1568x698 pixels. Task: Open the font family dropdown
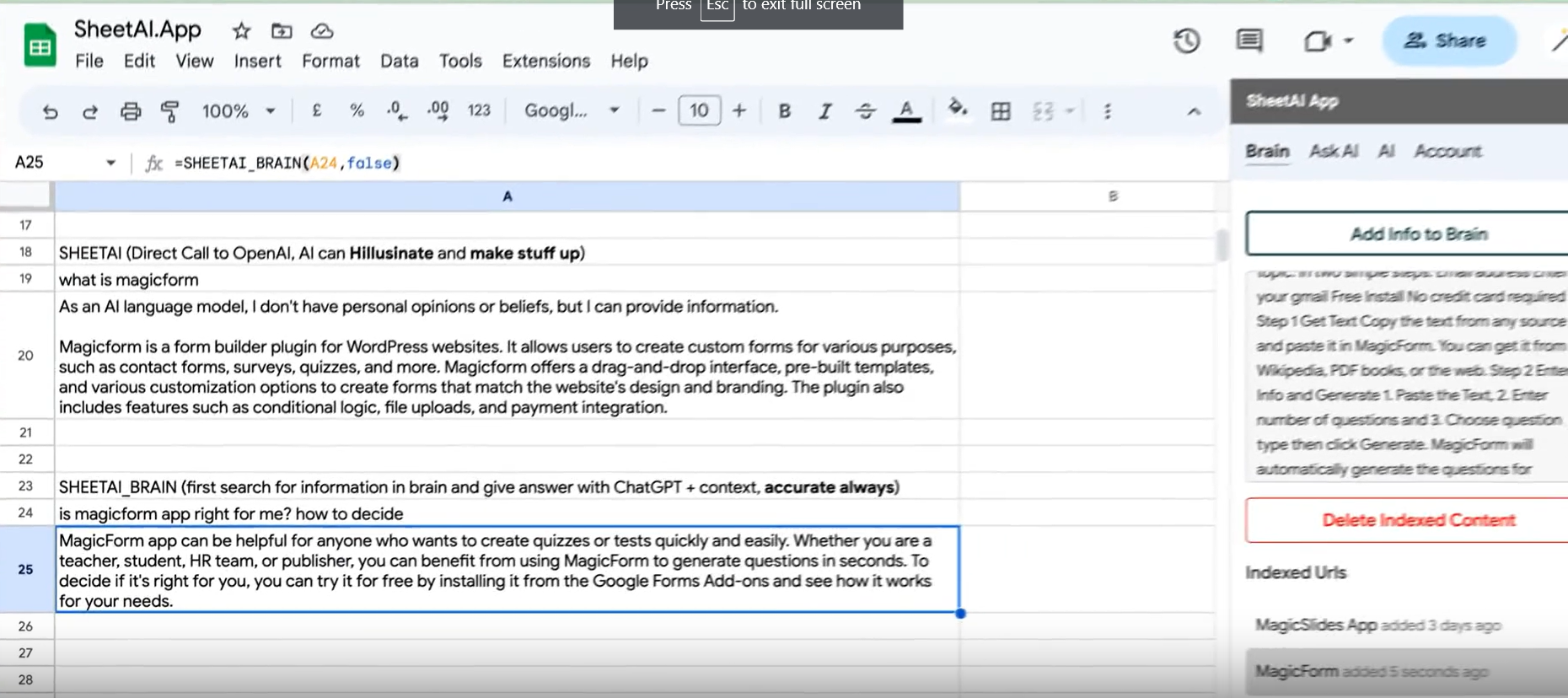pos(572,110)
